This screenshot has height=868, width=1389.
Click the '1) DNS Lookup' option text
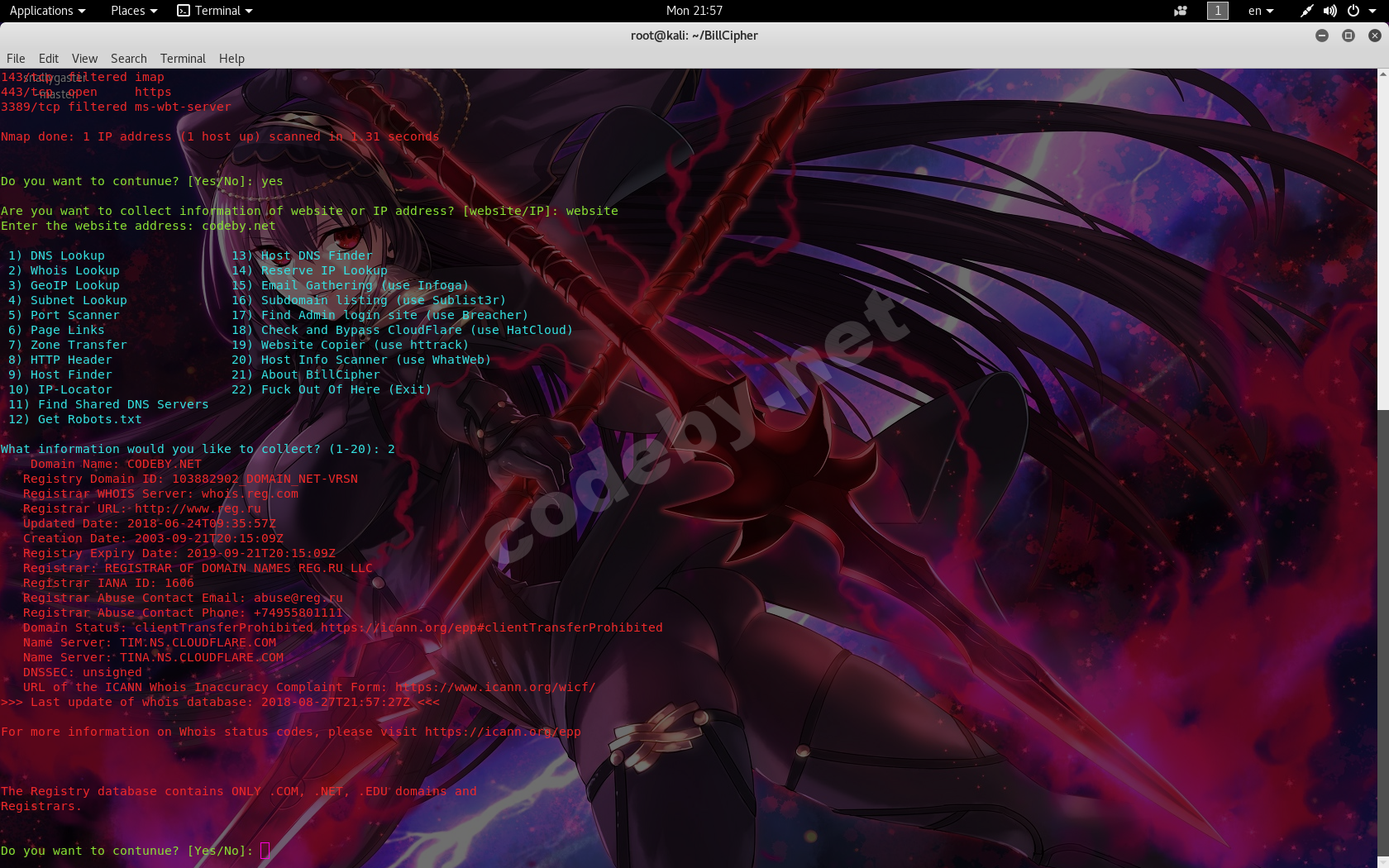(x=56, y=255)
